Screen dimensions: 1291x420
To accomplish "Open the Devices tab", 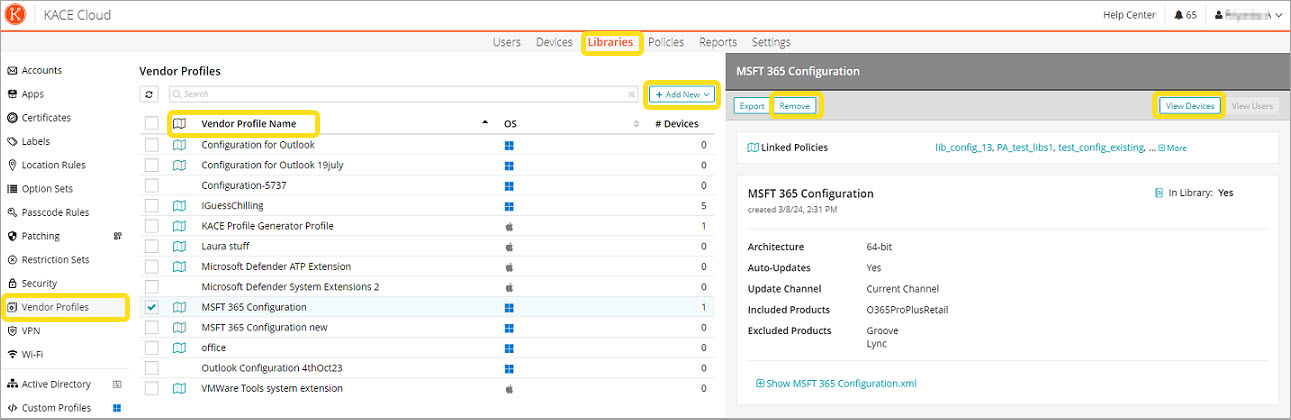I will tap(554, 42).
